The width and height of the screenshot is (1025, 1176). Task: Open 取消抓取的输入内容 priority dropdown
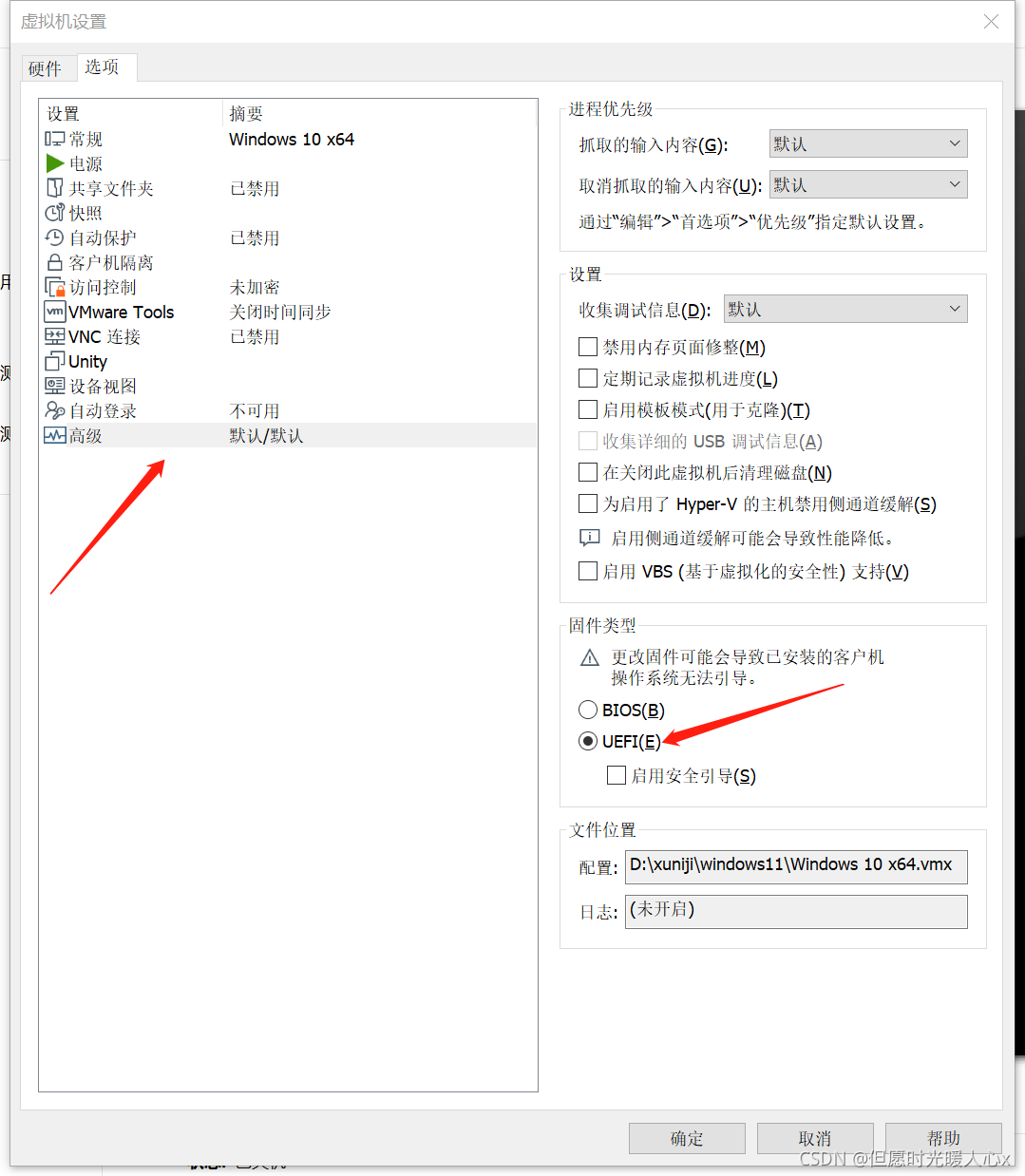[x=868, y=184]
